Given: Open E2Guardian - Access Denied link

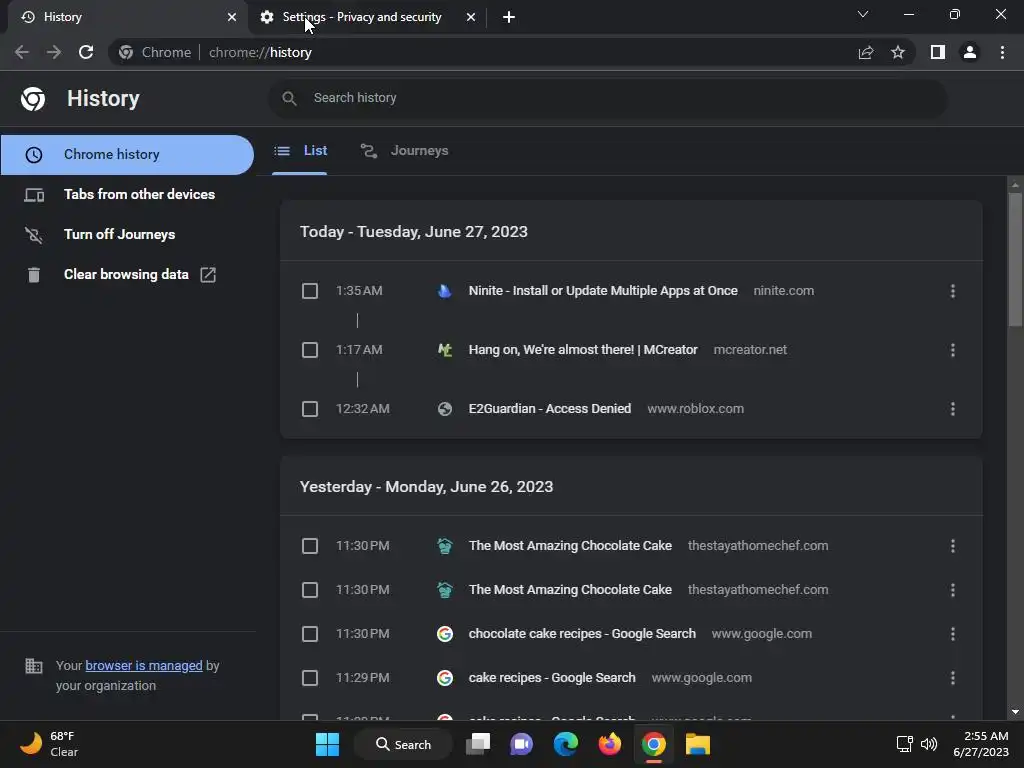Looking at the screenshot, I should (550, 409).
